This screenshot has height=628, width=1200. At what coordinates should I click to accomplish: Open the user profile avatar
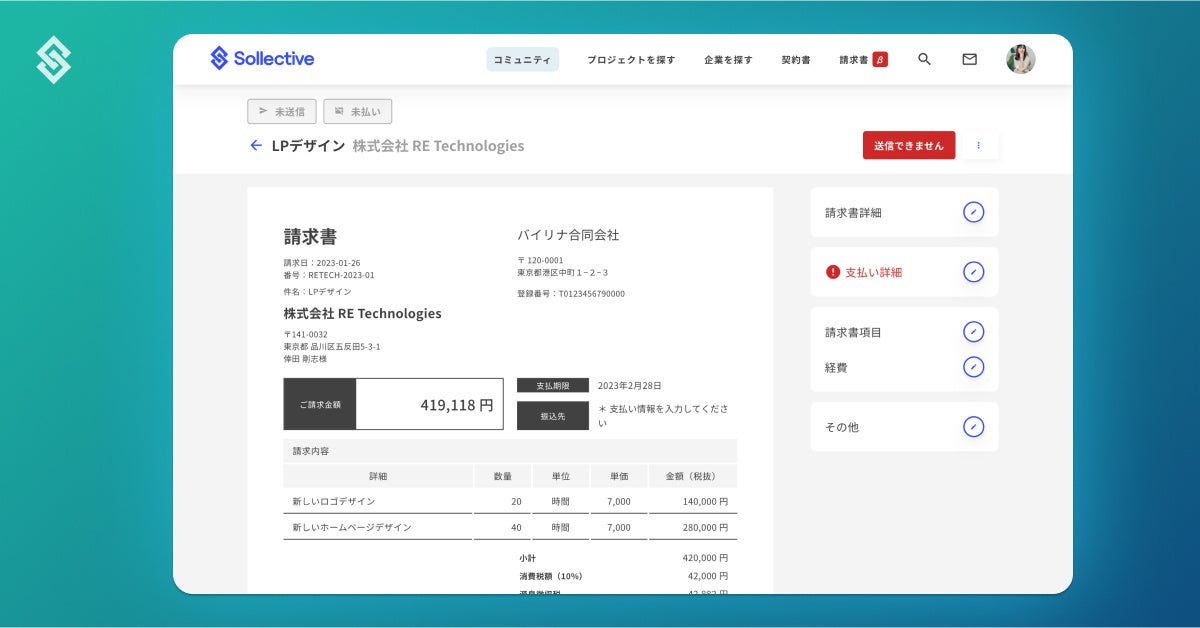click(x=1021, y=59)
